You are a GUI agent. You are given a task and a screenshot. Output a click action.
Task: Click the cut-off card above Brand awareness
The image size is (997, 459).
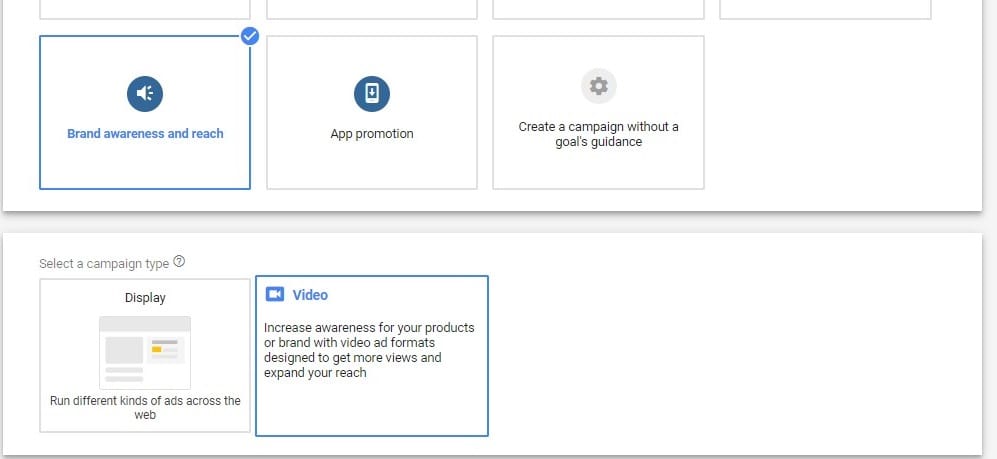pyautogui.click(x=145, y=9)
